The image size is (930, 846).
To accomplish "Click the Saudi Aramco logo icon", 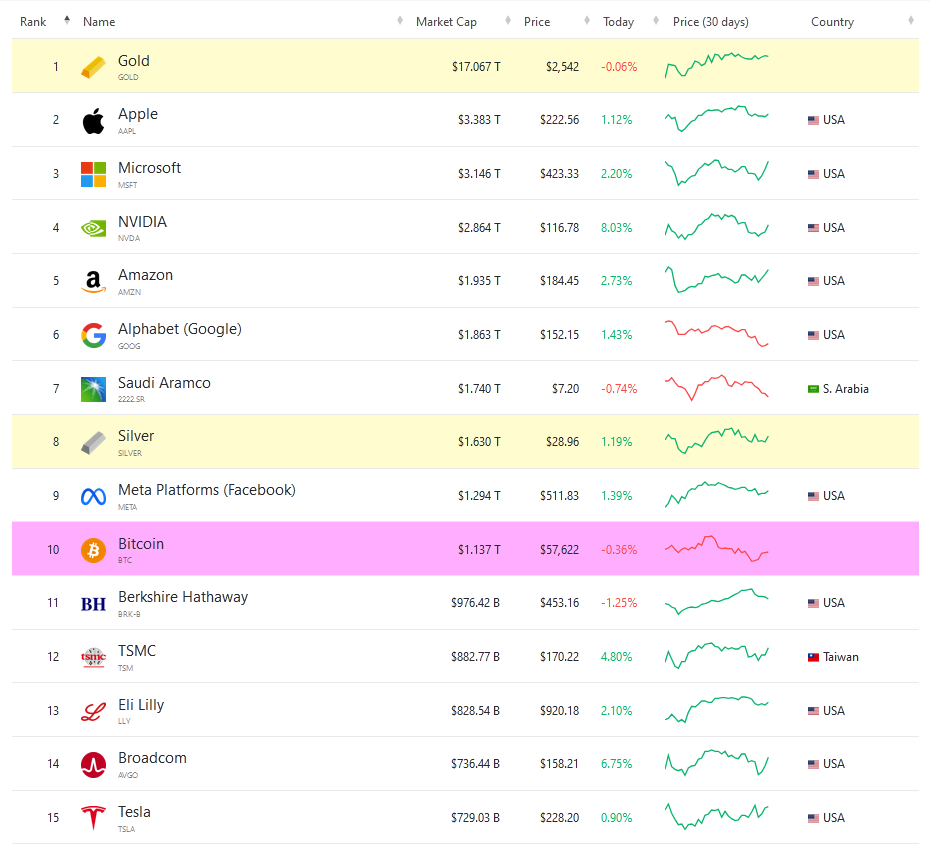I will [x=93, y=389].
